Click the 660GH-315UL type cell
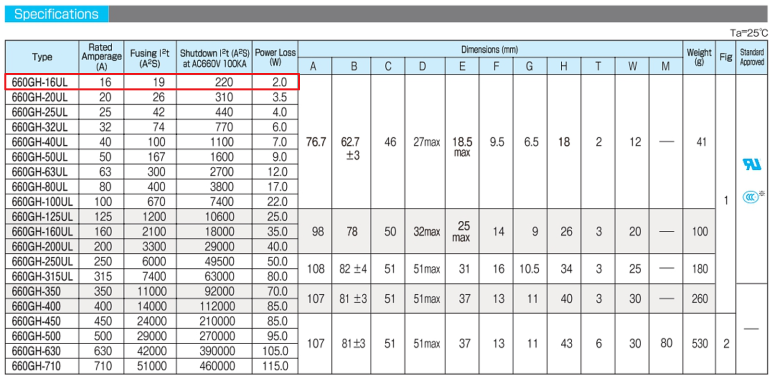 click(x=42, y=276)
